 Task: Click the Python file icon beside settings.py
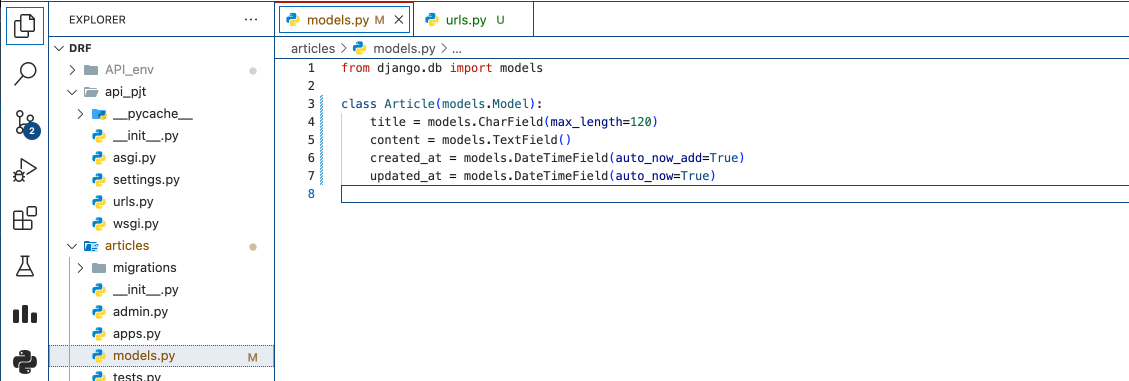pos(99,180)
